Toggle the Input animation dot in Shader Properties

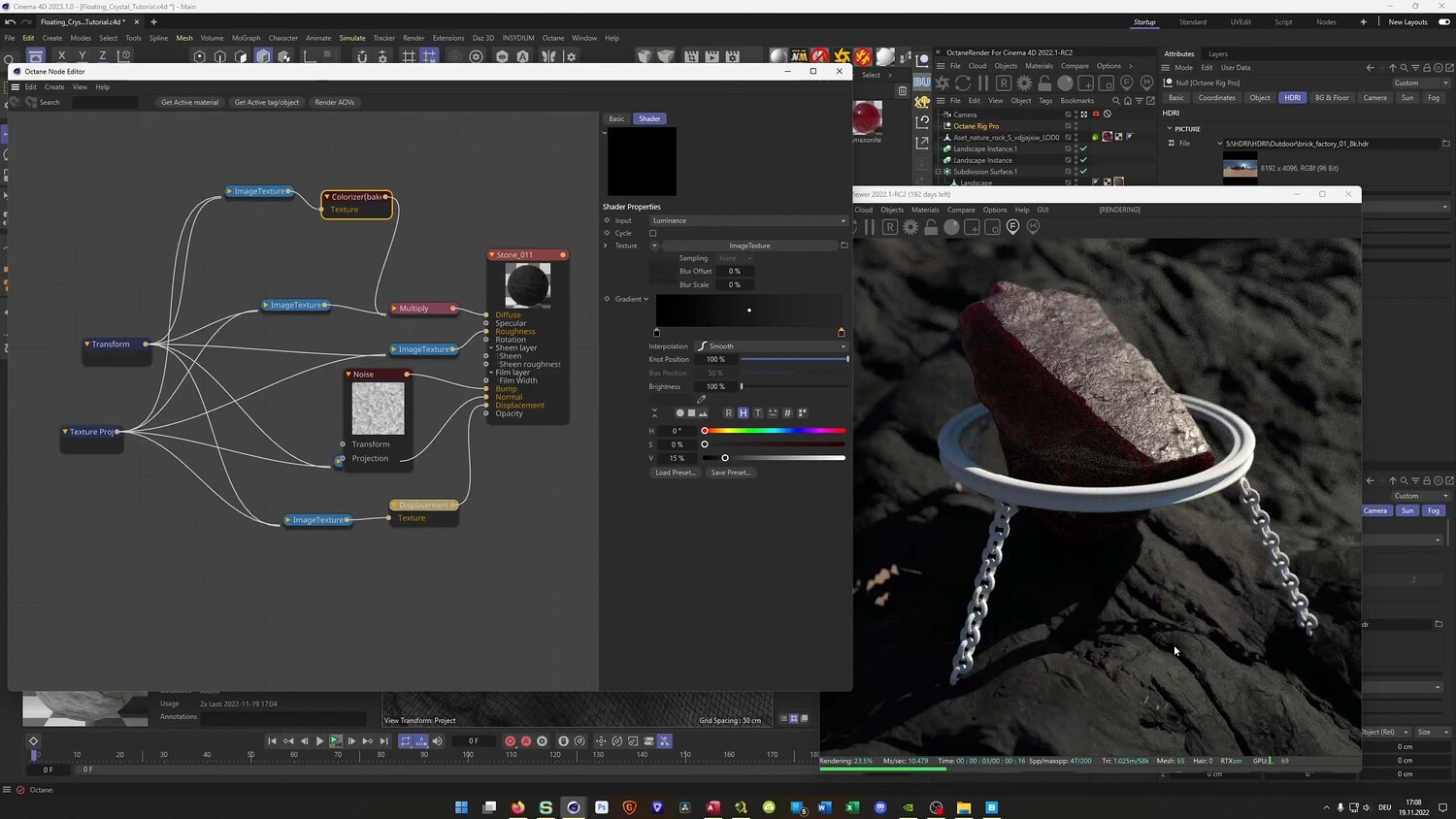[x=607, y=220]
